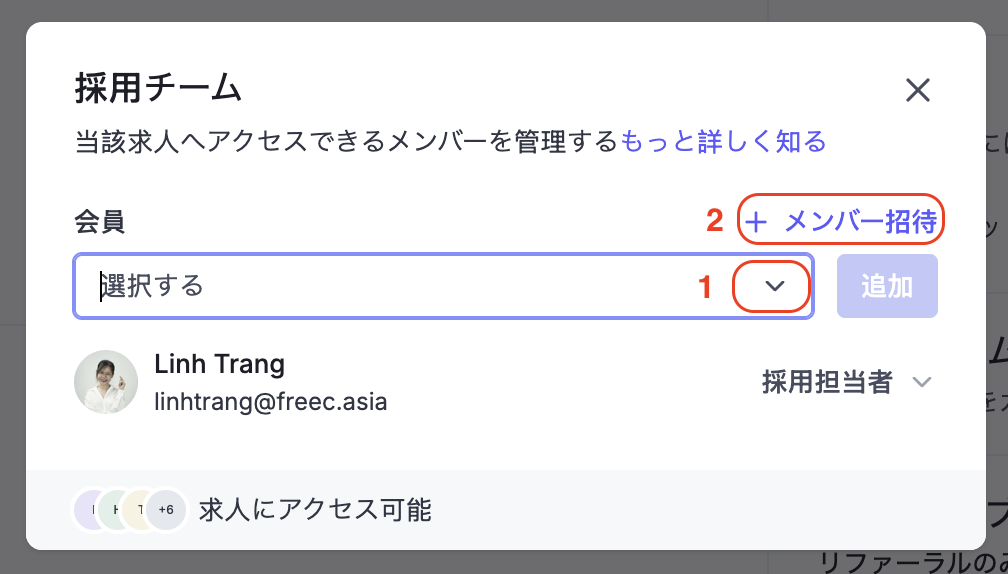Click Linh Trang's profile photo
Viewport: 1008px width, 574px height.
click(x=106, y=382)
